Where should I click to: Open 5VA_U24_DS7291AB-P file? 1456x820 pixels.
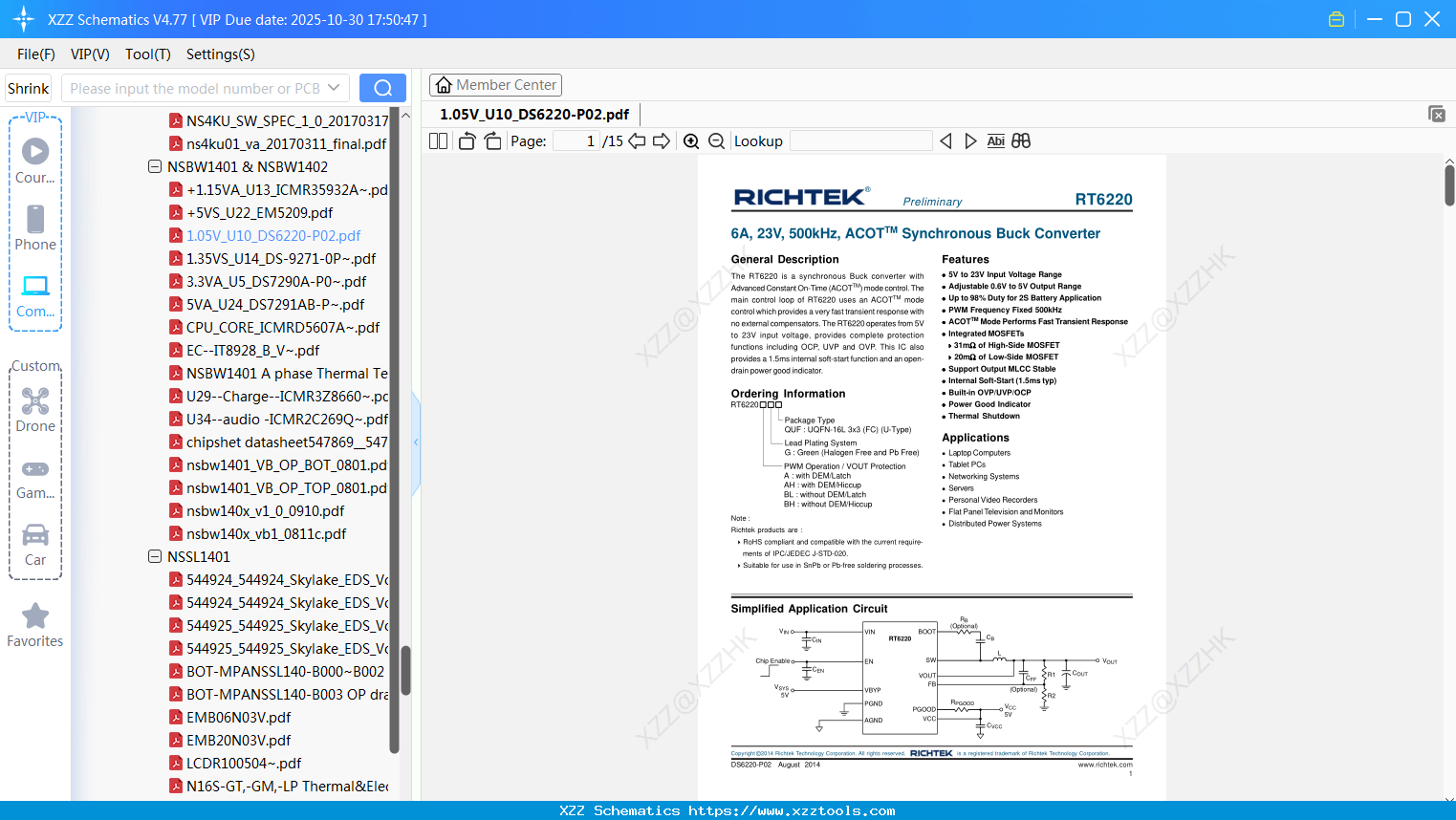[275, 304]
